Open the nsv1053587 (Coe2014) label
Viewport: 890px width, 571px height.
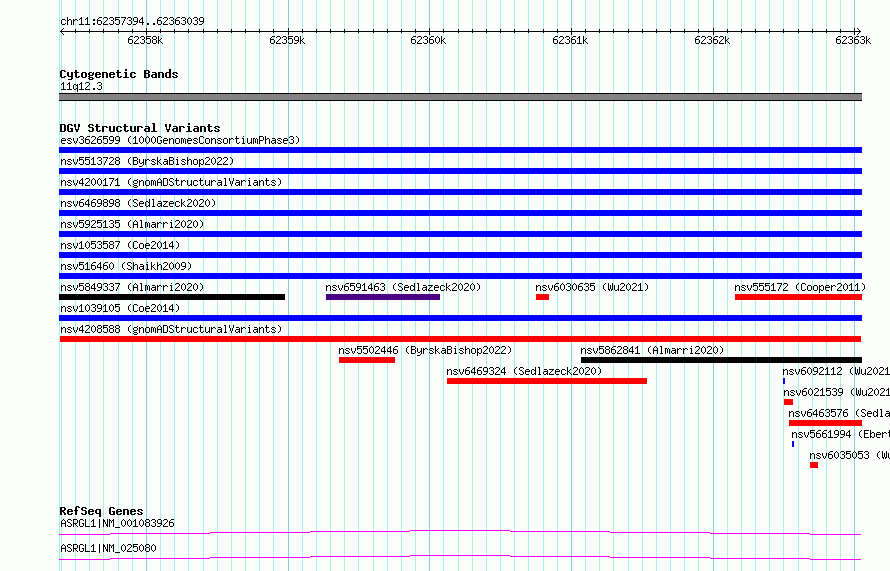click(x=120, y=245)
